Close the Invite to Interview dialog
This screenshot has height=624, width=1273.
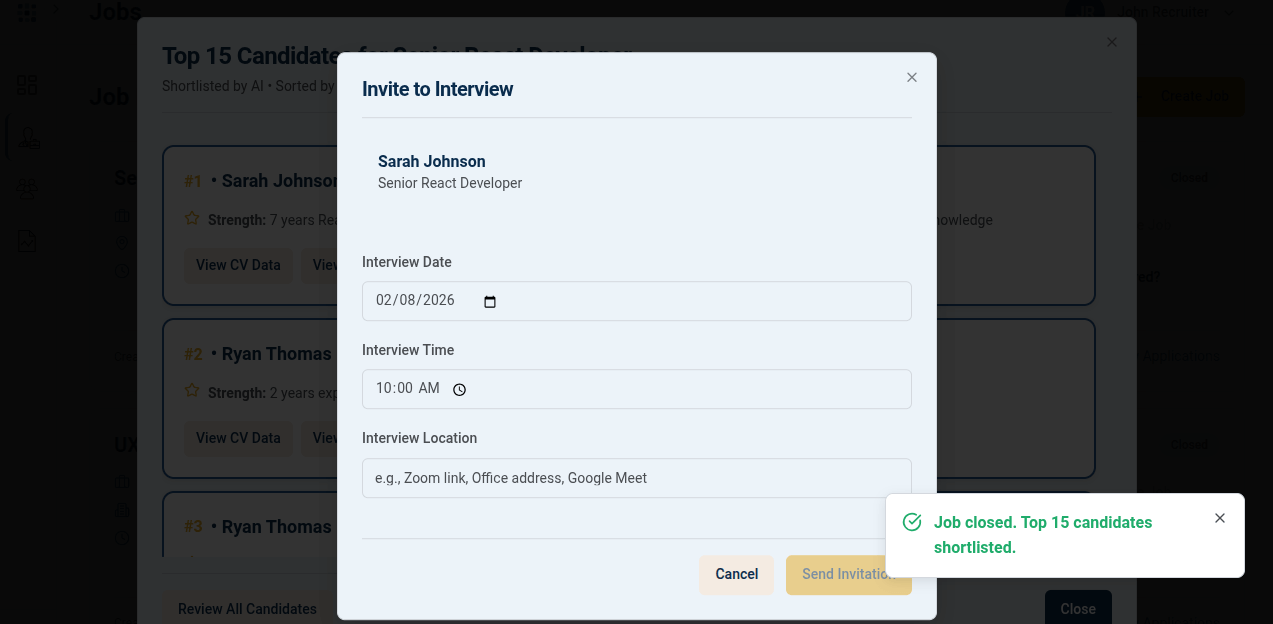click(x=911, y=78)
